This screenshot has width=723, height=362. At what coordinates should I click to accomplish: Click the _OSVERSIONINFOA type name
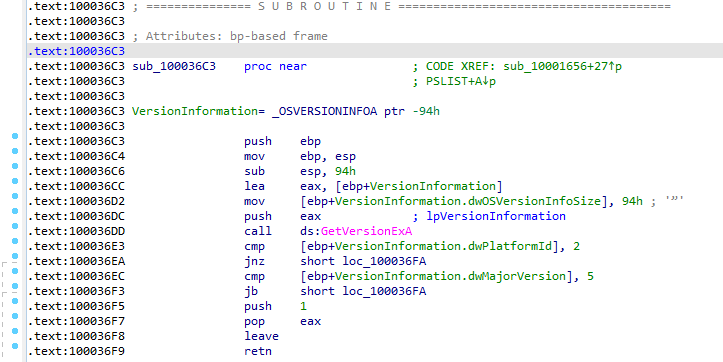(x=326, y=112)
